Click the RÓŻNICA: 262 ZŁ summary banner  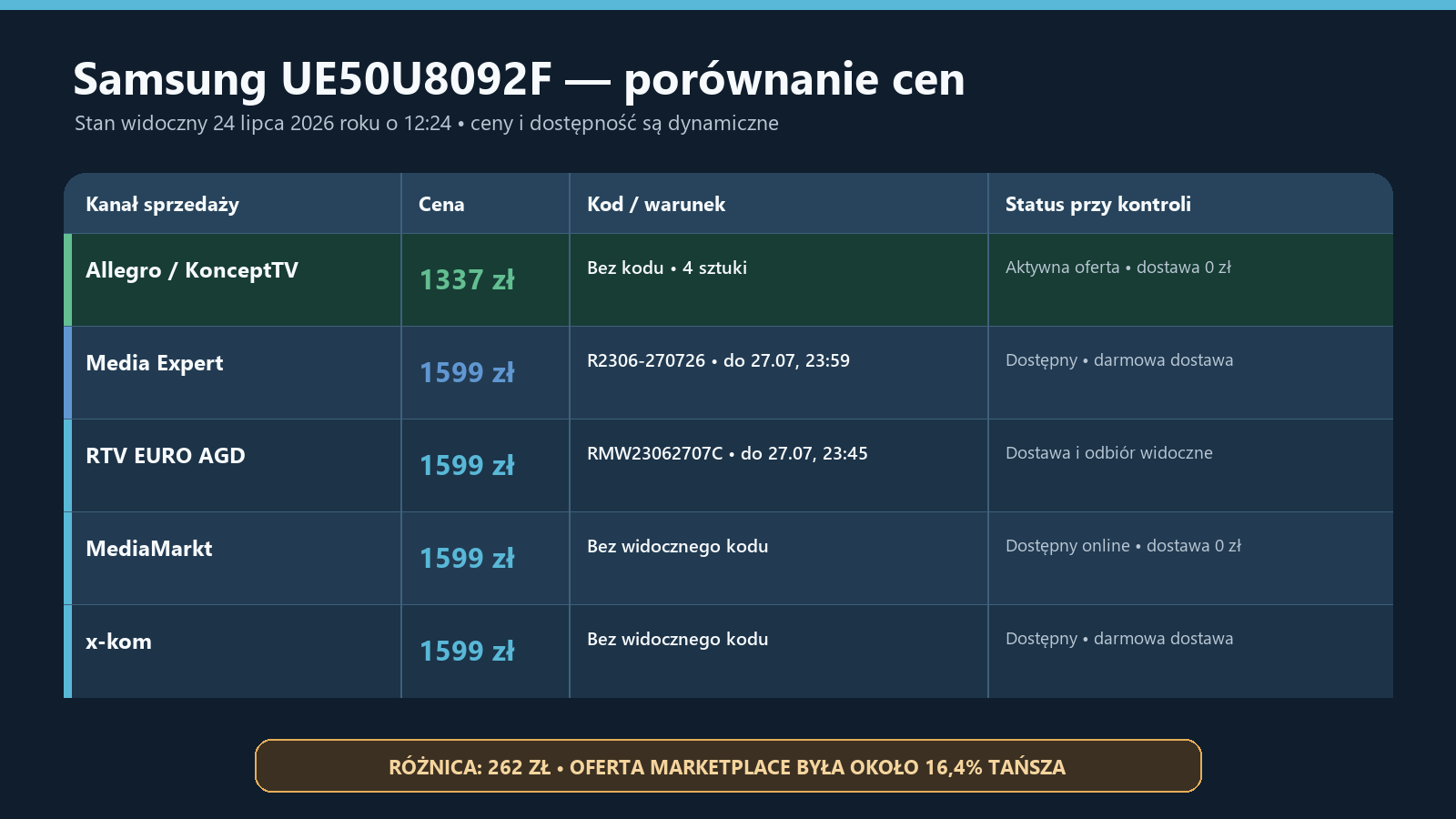click(x=728, y=766)
